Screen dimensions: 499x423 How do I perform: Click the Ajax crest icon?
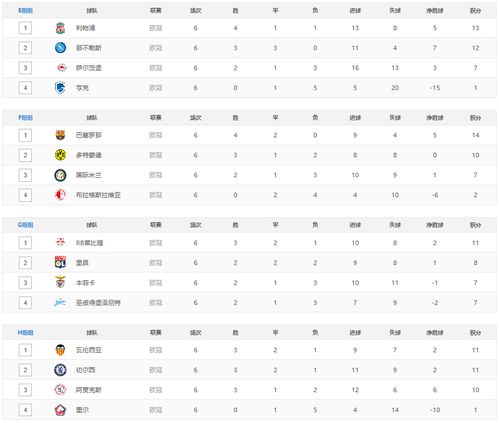tap(60, 390)
